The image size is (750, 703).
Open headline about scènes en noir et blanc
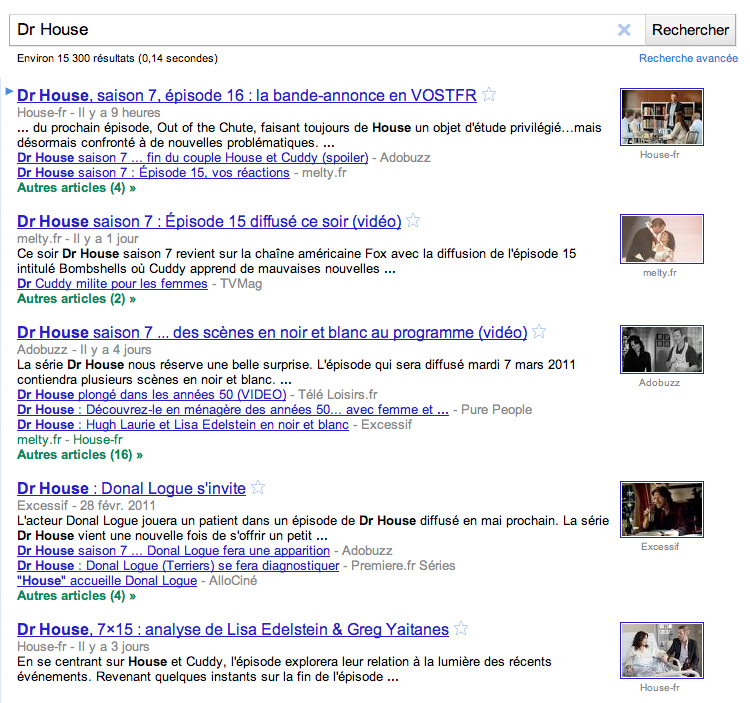272,332
